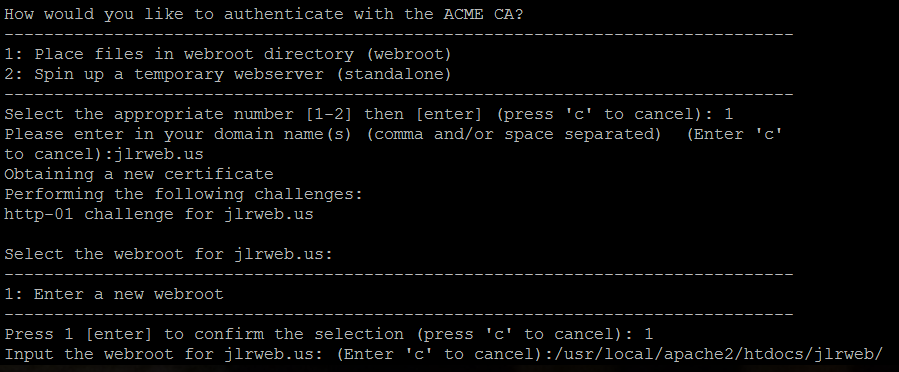Select option 1: Place files in webroot directory
Viewport: 899px width, 372px height.
coord(228,54)
